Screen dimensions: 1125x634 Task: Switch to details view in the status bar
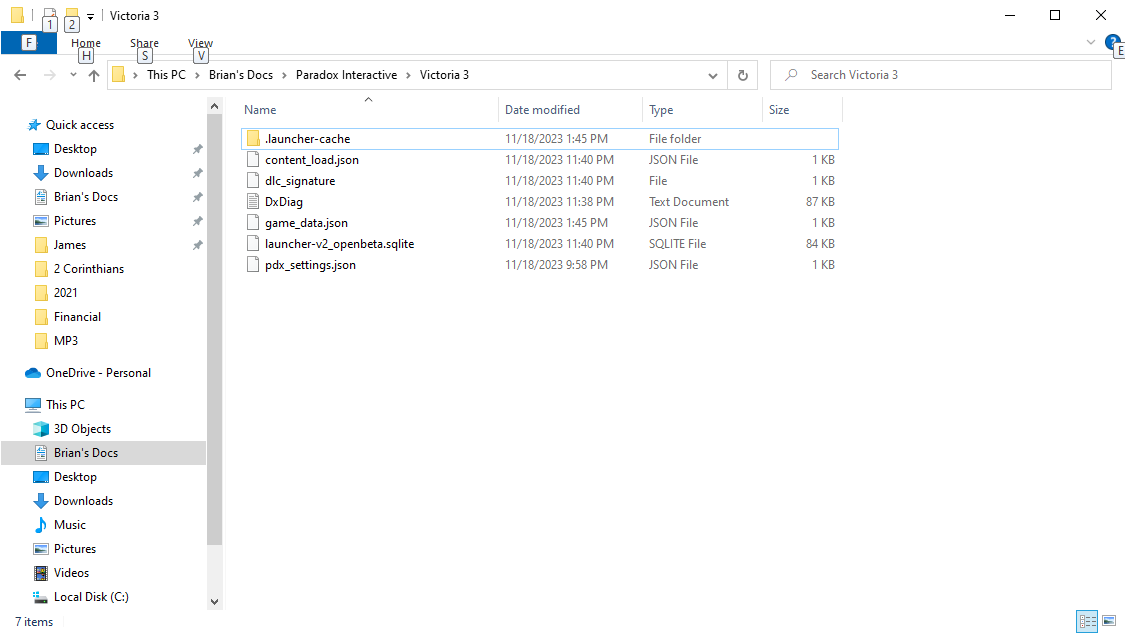tap(1088, 621)
